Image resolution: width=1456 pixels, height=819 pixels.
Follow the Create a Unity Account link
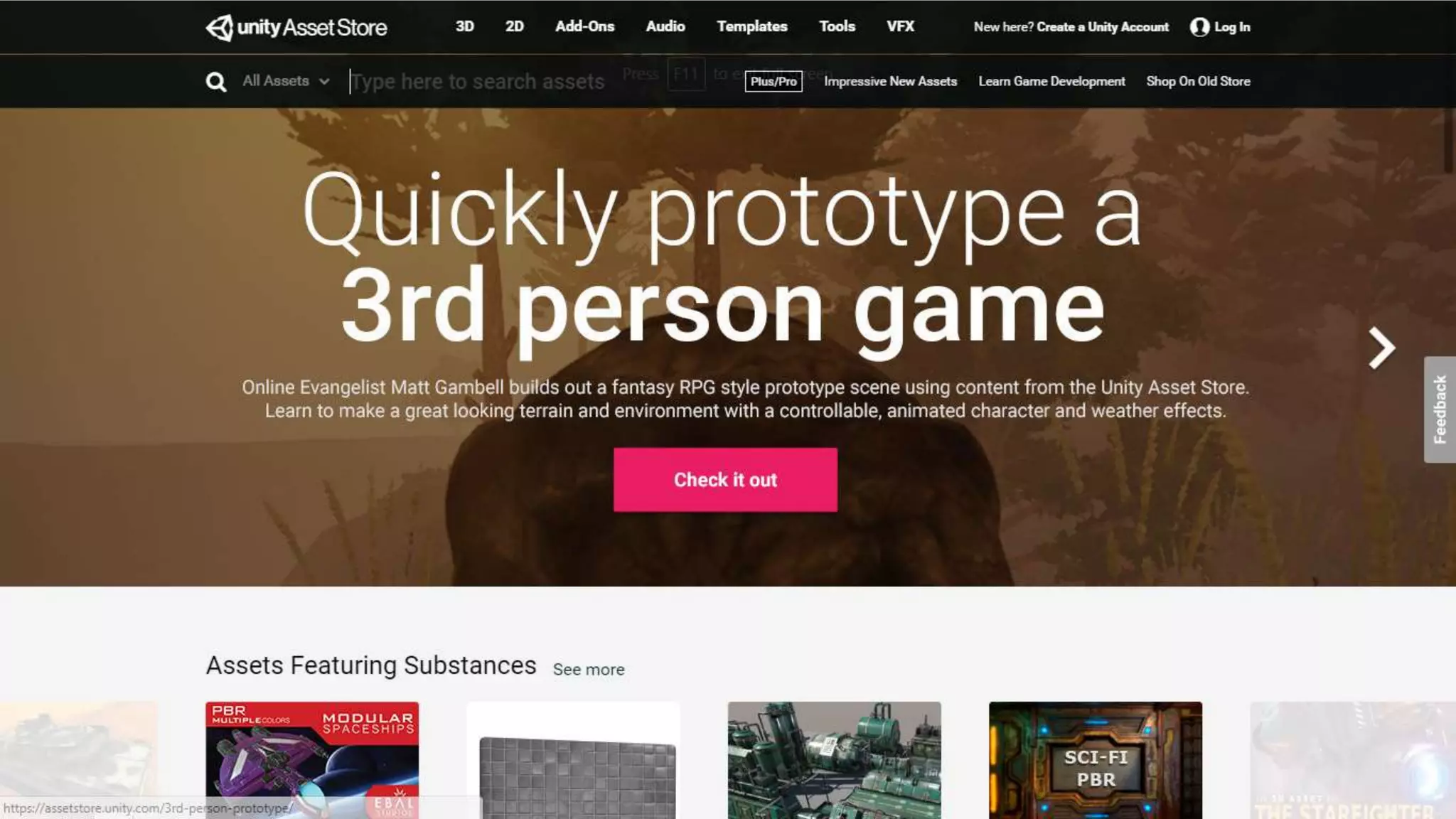[x=1102, y=27]
